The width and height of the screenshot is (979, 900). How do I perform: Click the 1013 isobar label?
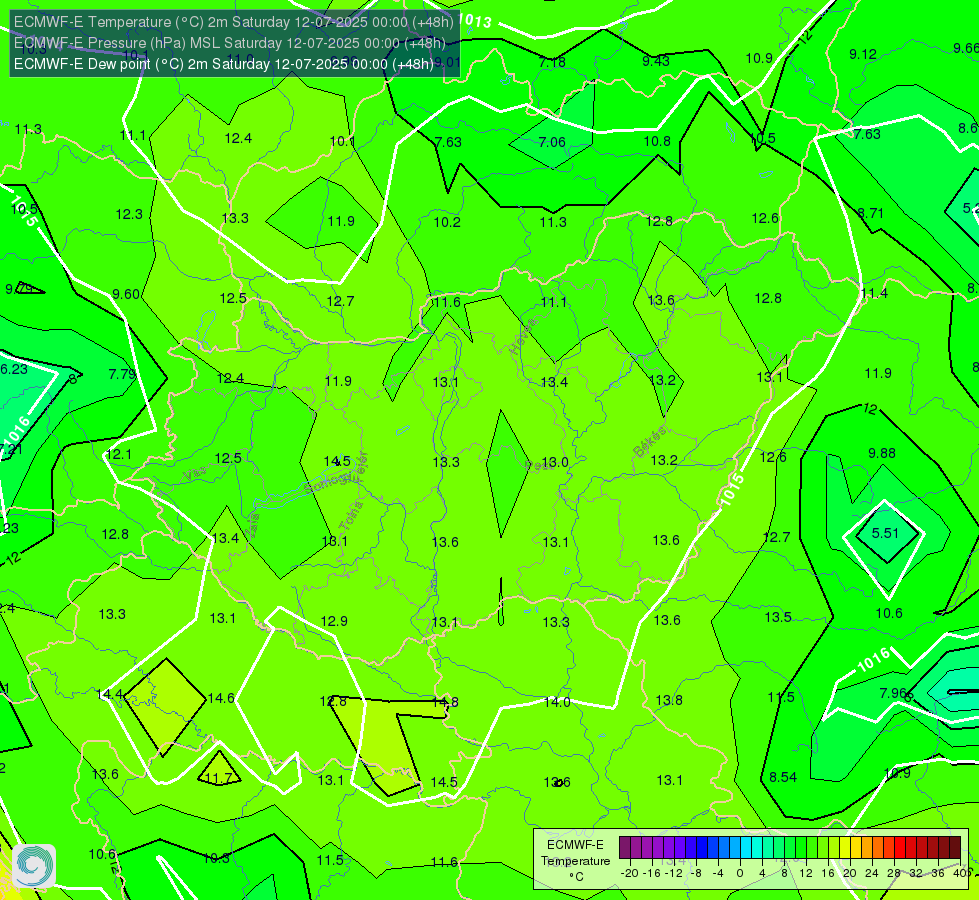475,21
